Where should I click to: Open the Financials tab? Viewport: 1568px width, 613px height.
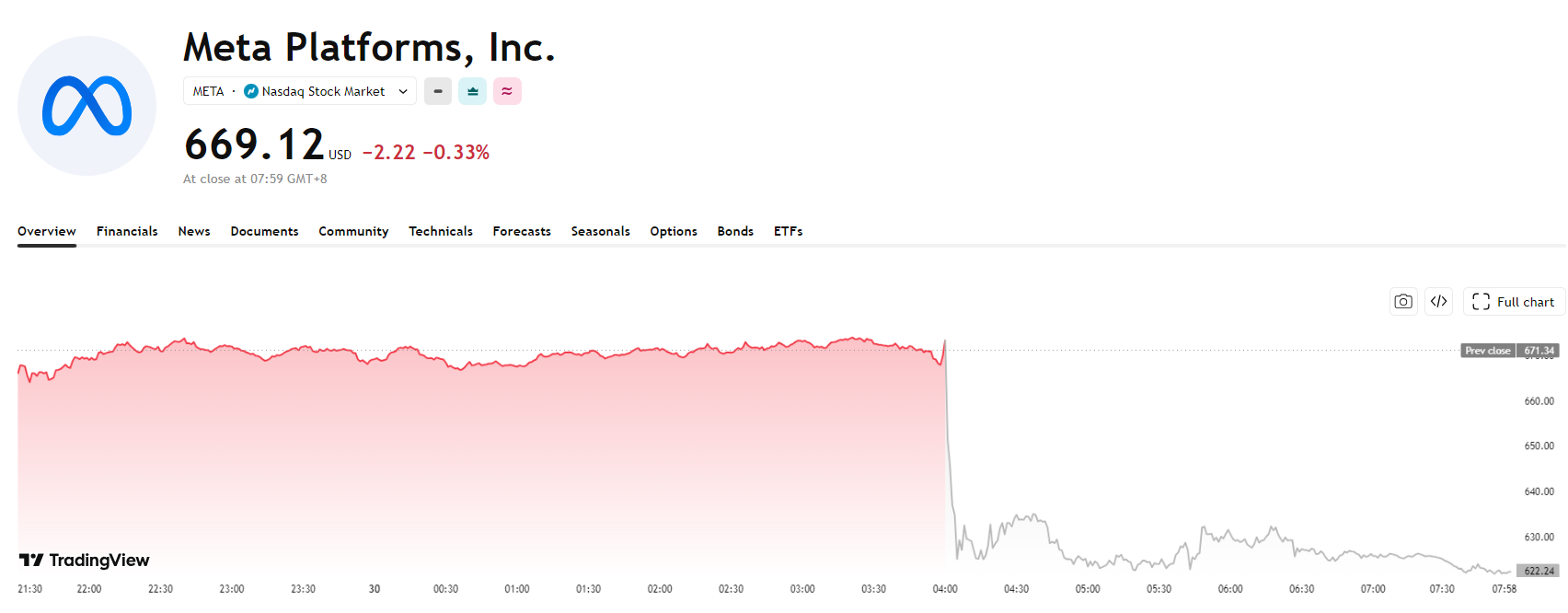127,231
